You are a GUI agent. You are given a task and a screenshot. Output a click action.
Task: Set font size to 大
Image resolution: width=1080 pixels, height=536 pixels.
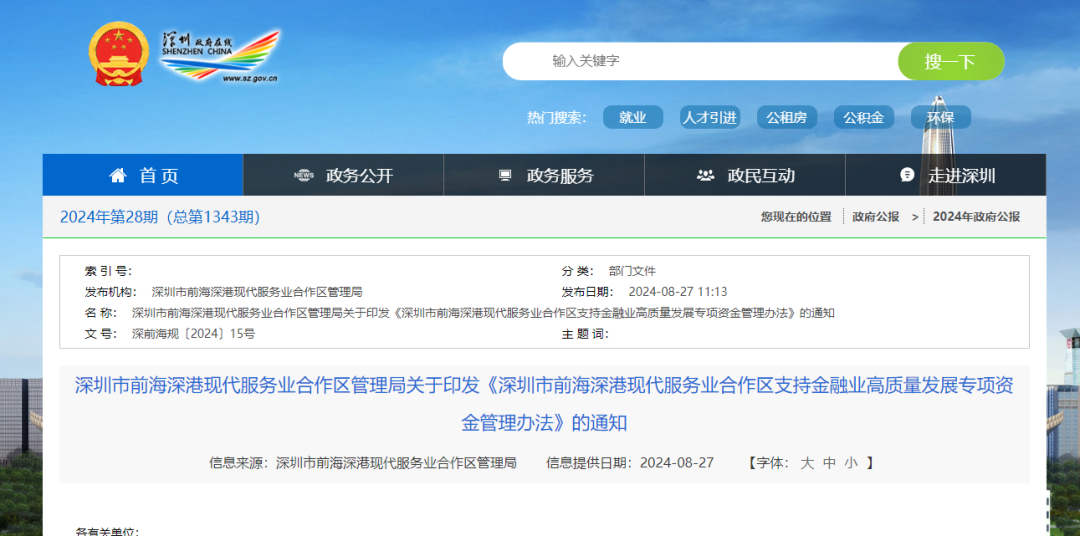pos(807,463)
